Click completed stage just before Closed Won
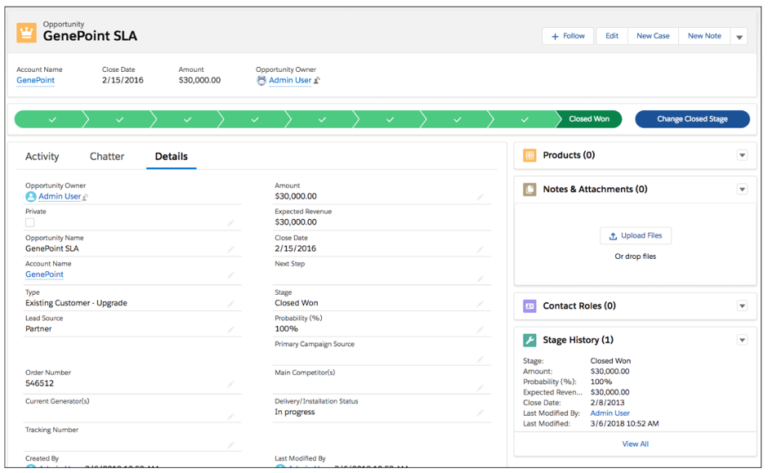The image size is (768, 473). [524, 119]
